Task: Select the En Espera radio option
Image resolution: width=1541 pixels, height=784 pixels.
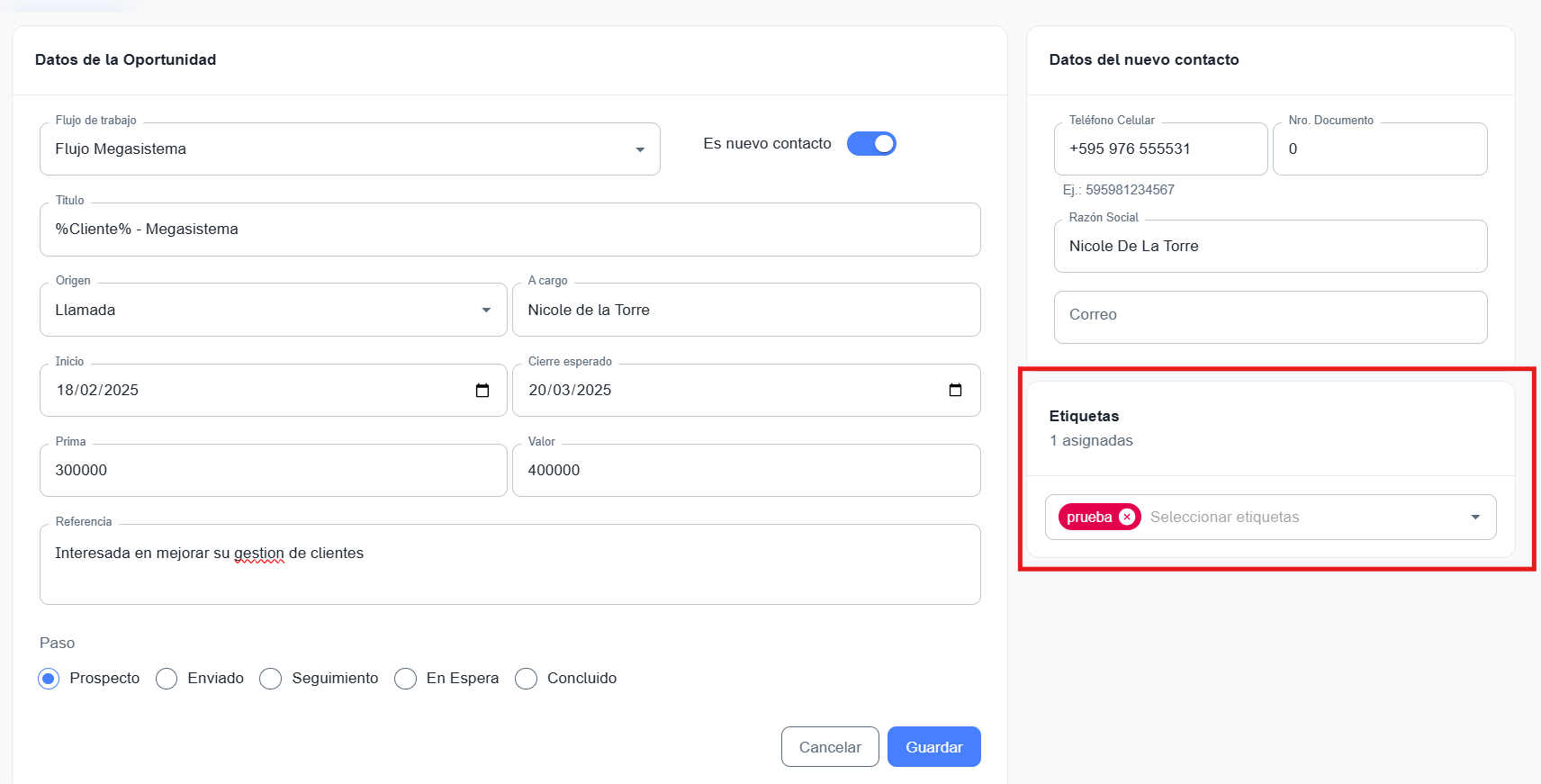Action: 406,679
